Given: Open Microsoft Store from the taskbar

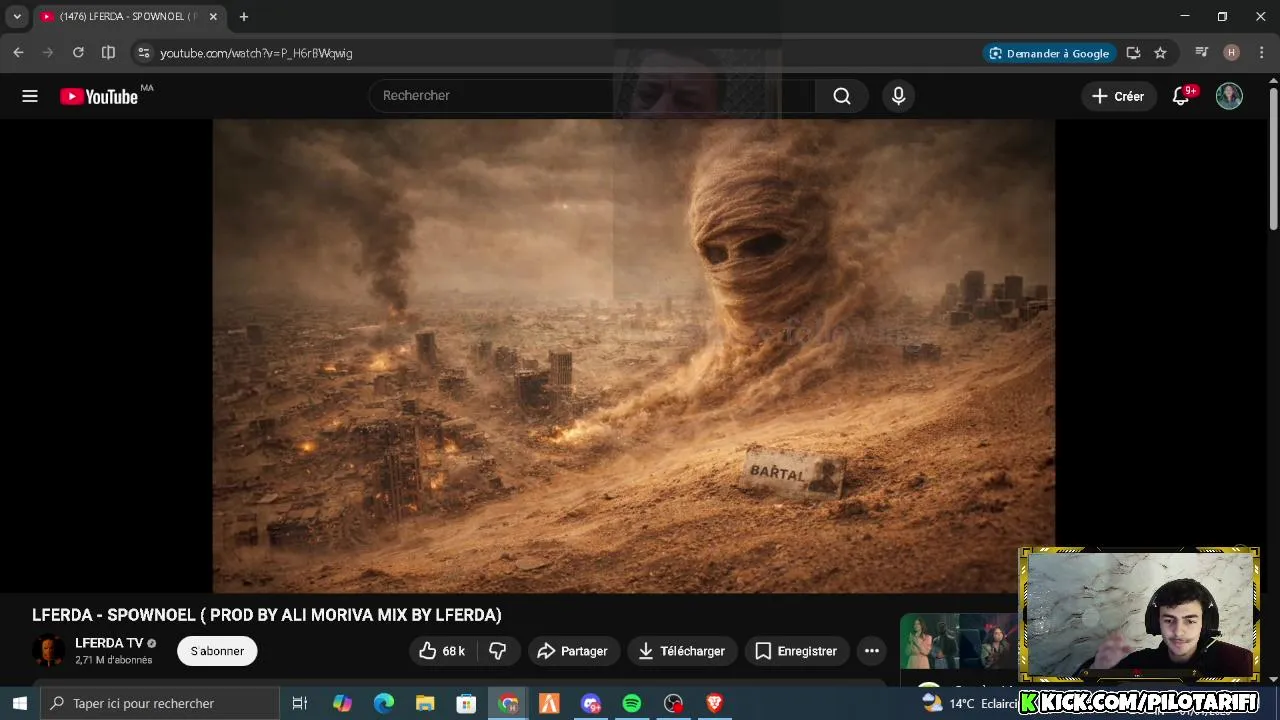Looking at the screenshot, I should (466, 703).
